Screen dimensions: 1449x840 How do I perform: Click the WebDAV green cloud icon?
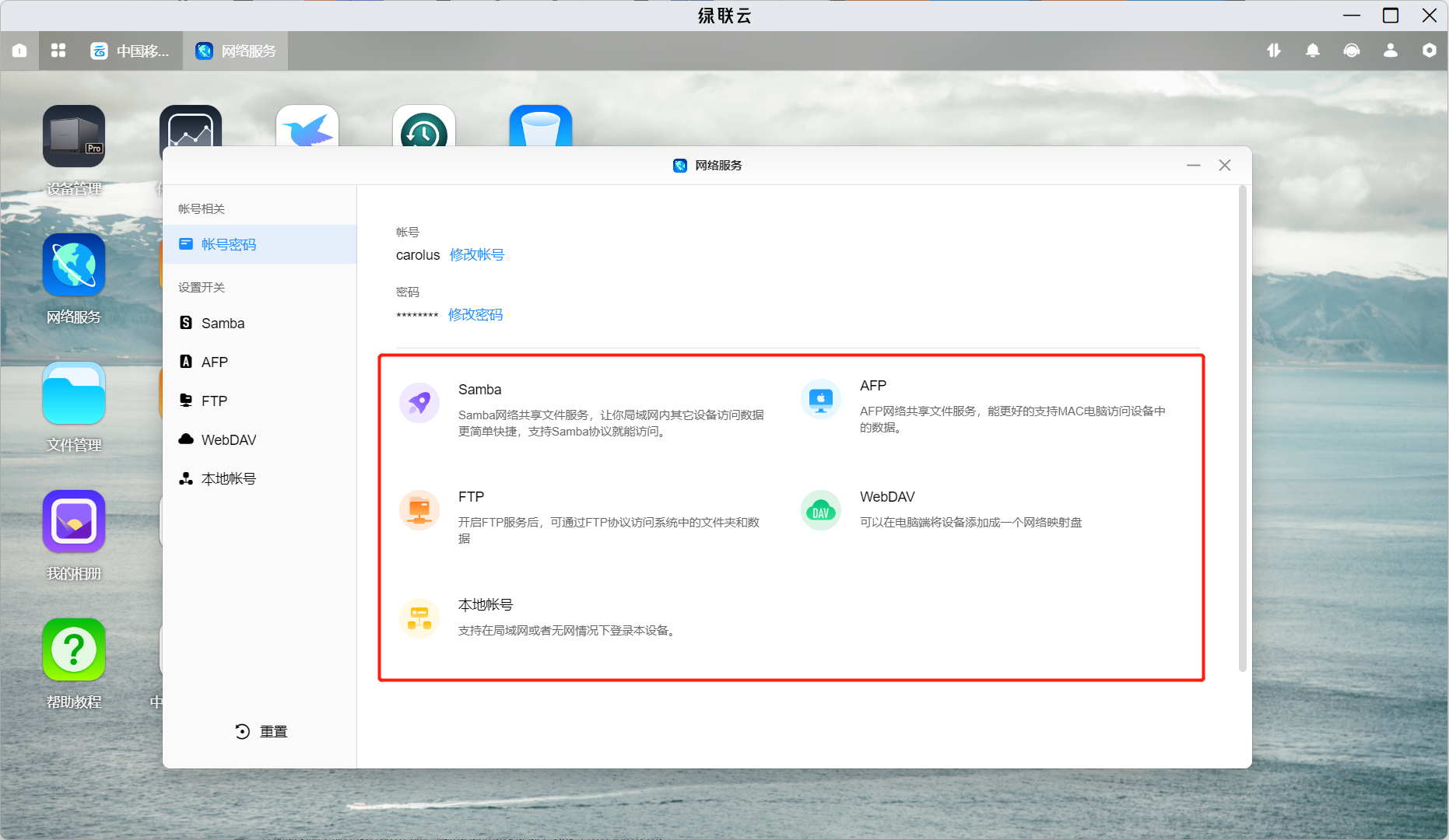pos(821,510)
